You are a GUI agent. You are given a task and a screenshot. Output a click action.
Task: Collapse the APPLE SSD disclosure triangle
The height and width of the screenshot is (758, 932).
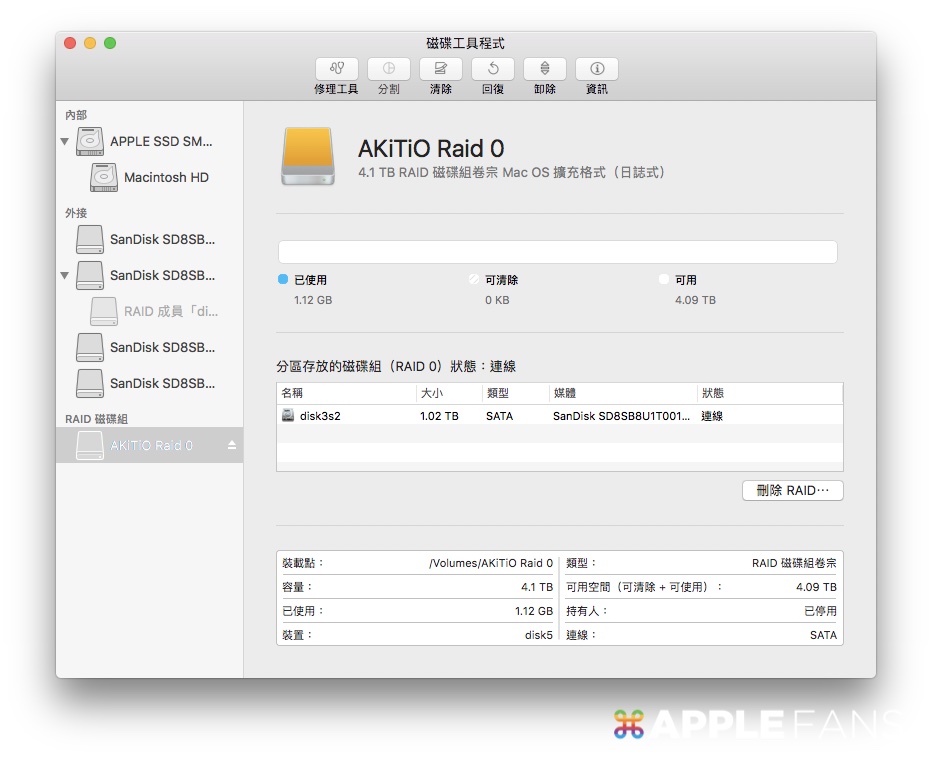[65, 141]
